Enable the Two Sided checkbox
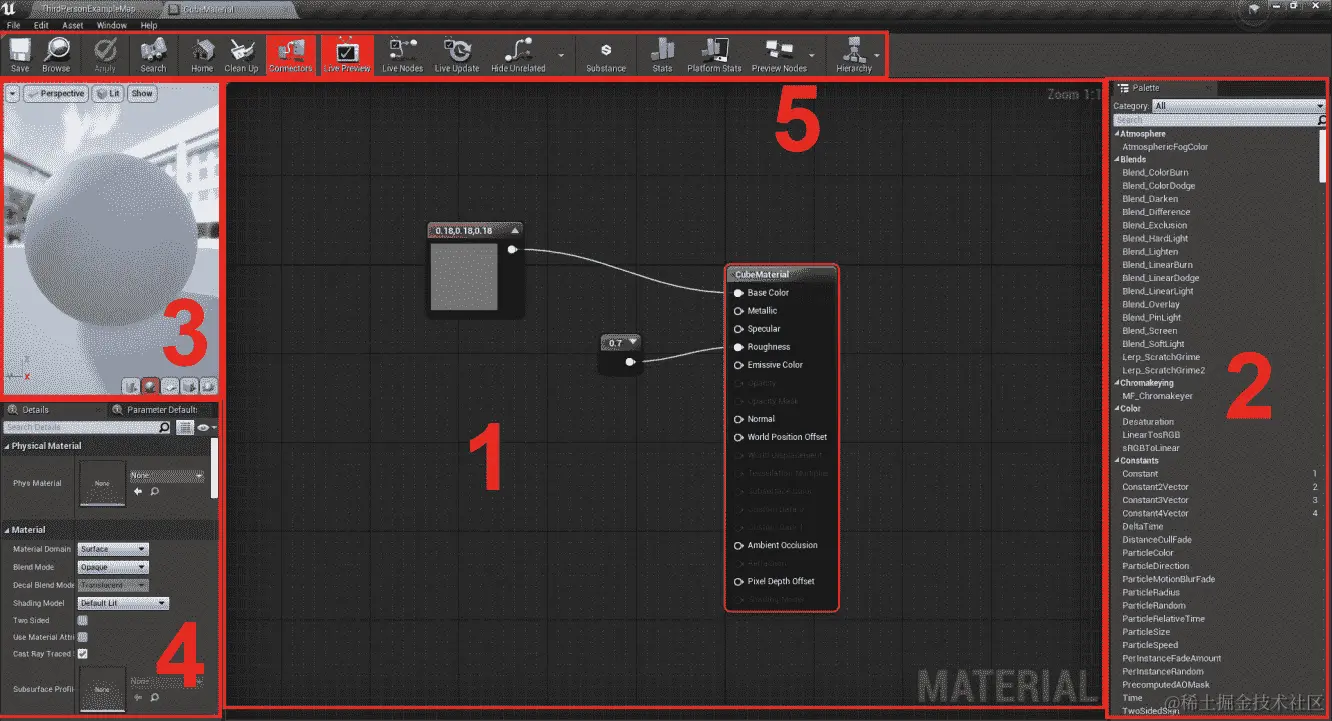Screen dimensions: 1332x721 tap(83, 620)
